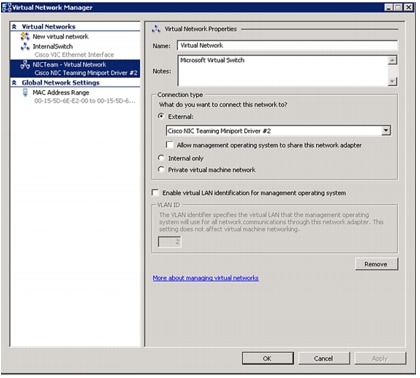Select New virtual network entry
The height and width of the screenshot is (378, 420).
60,36
